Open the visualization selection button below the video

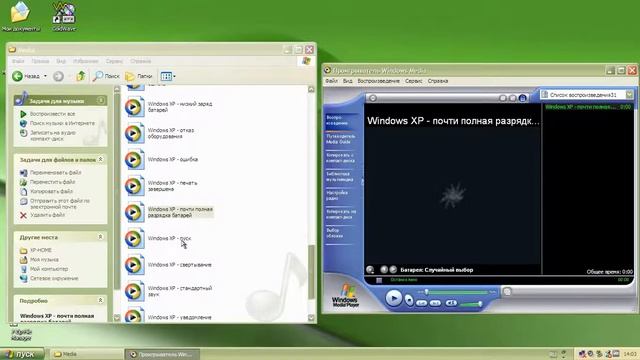click(370, 270)
